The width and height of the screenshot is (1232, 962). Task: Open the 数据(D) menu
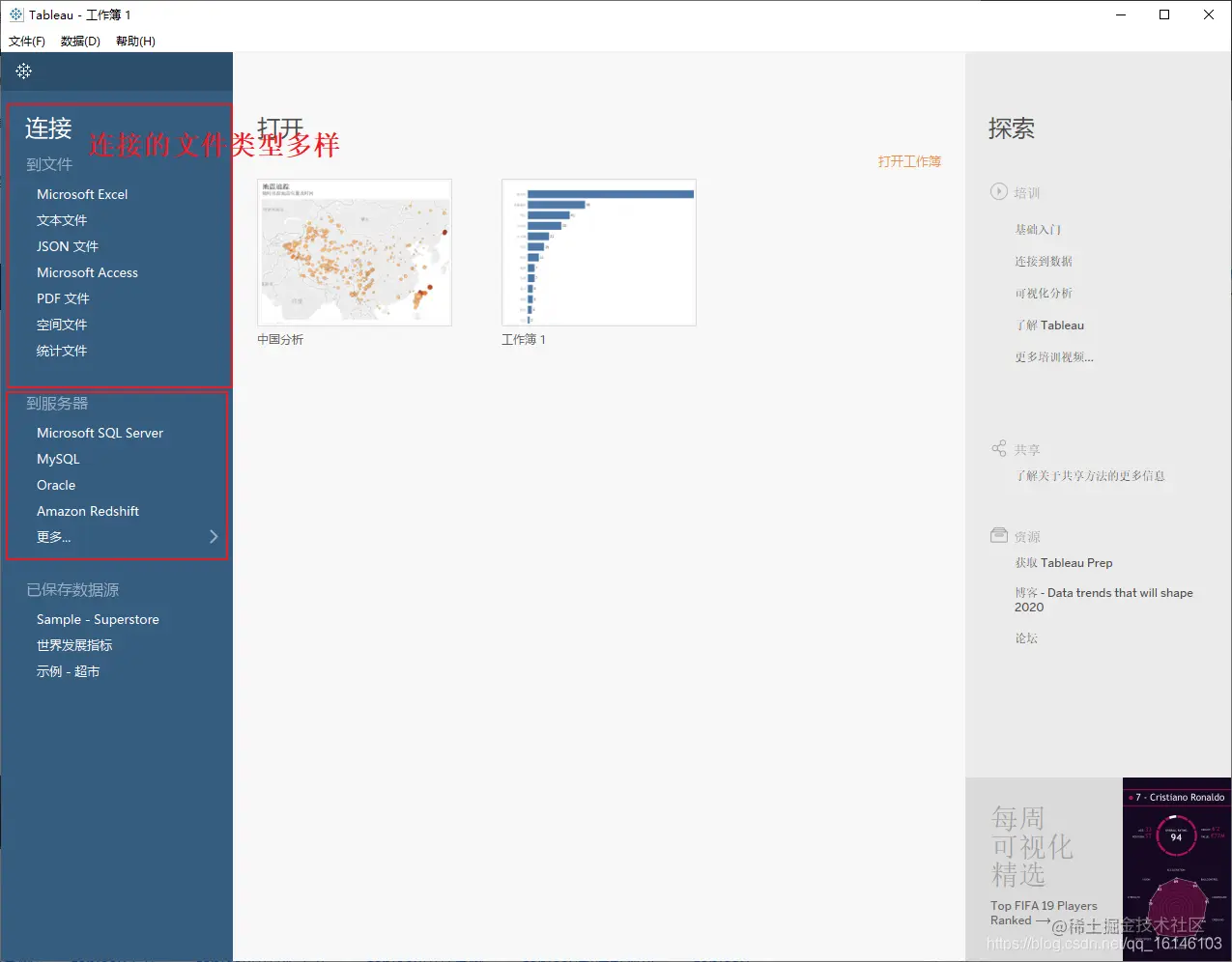tap(80, 41)
